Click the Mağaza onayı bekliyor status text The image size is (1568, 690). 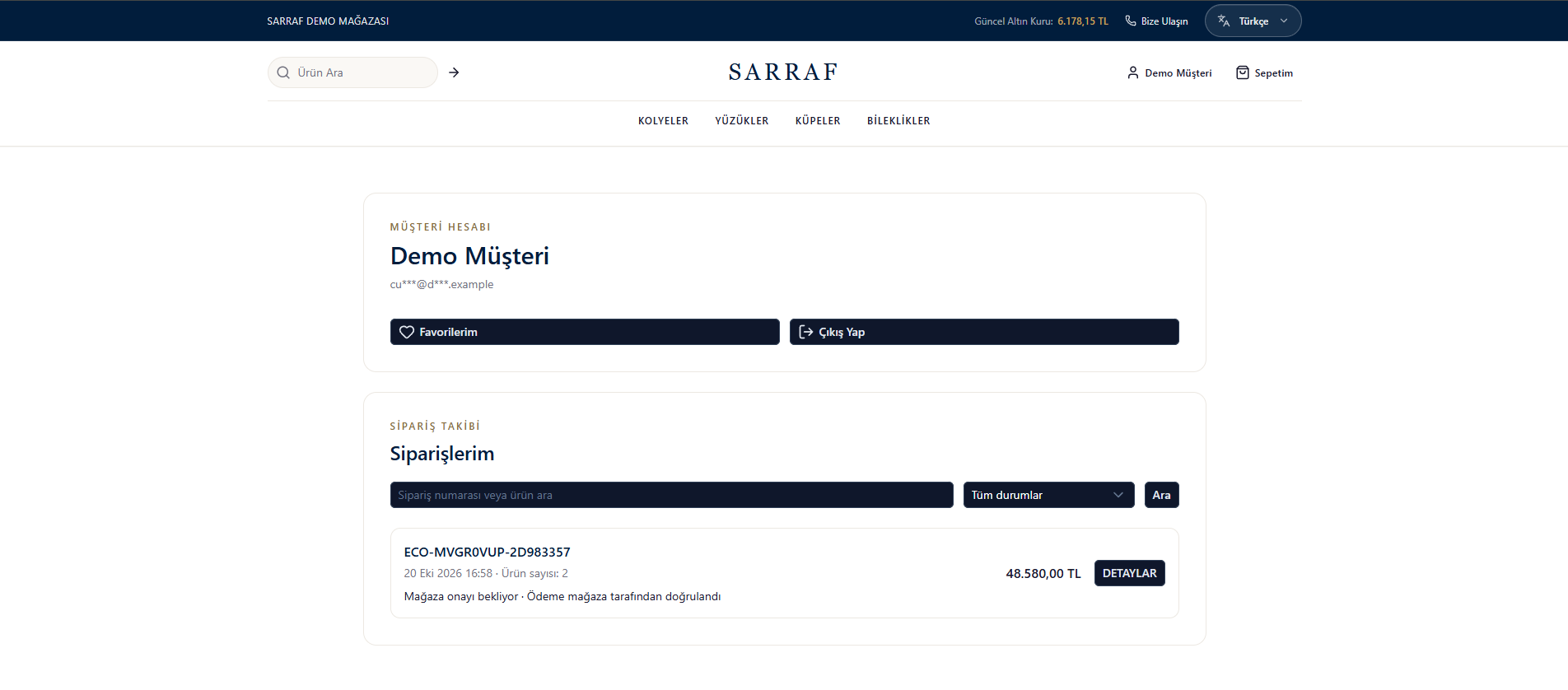pyautogui.click(x=461, y=596)
